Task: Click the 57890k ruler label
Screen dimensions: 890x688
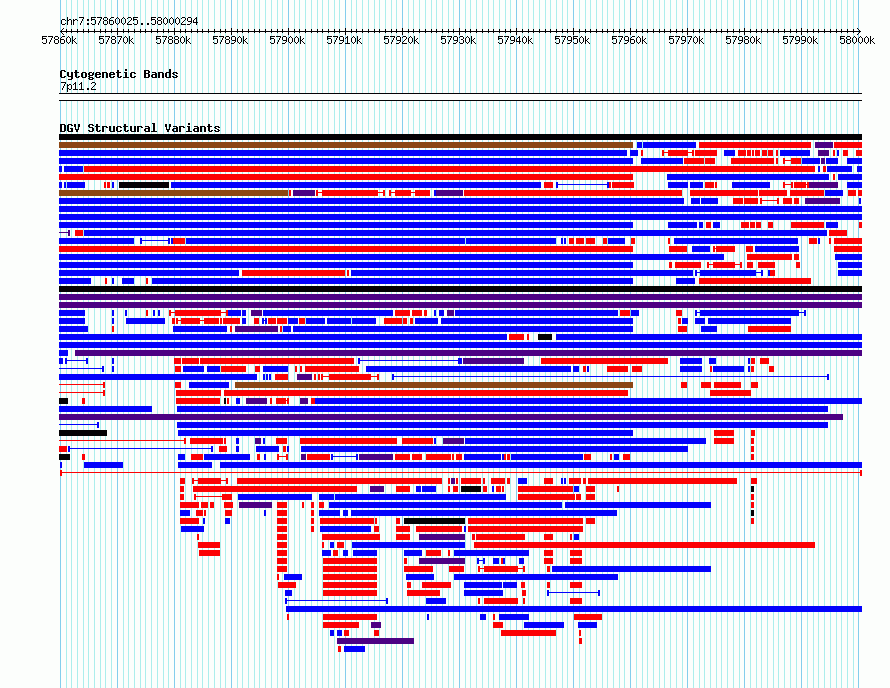Action: (230, 40)
